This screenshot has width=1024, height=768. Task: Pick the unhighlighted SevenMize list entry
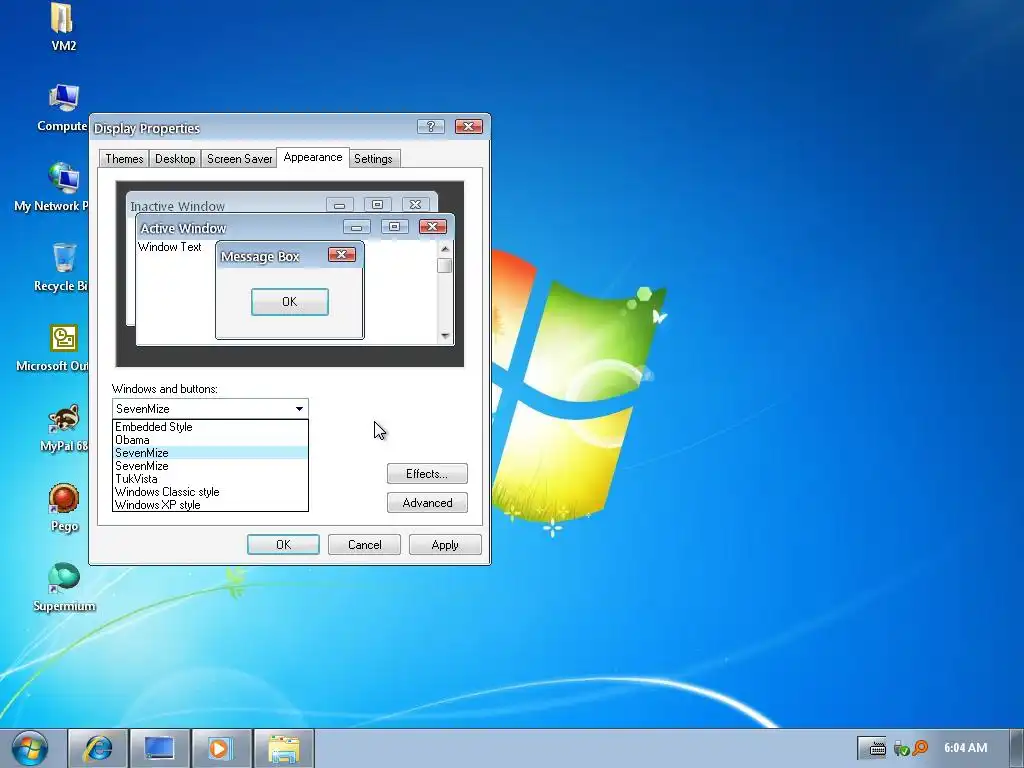(x=210, y=466)
